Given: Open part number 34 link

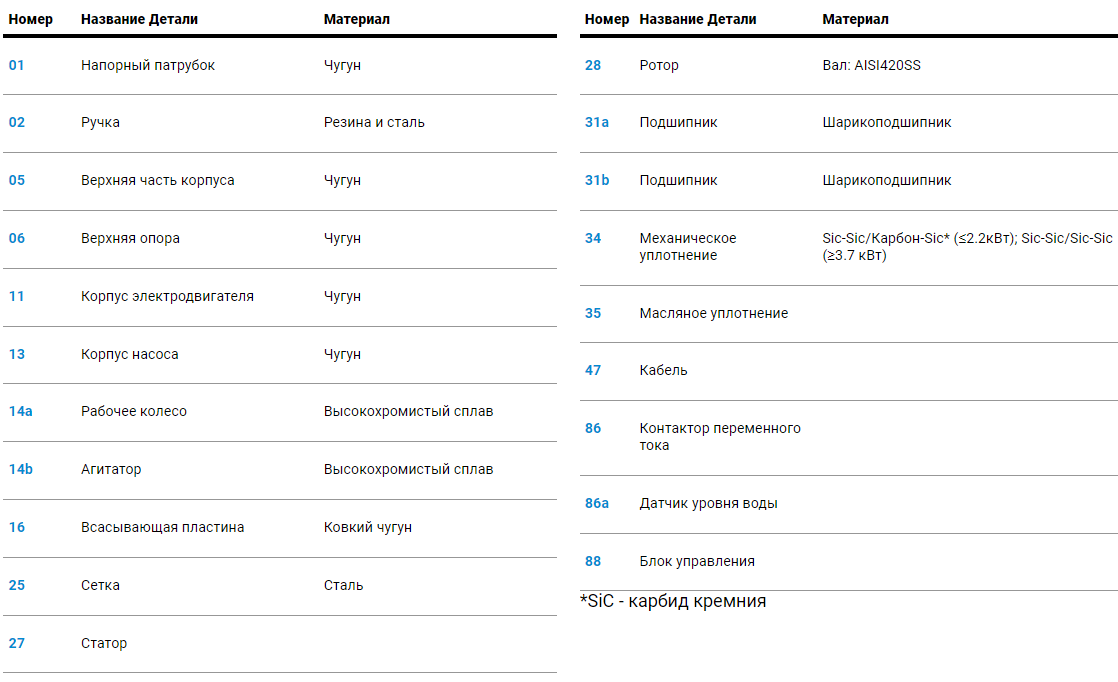Looking at the screenshot, I should [593, 238].
